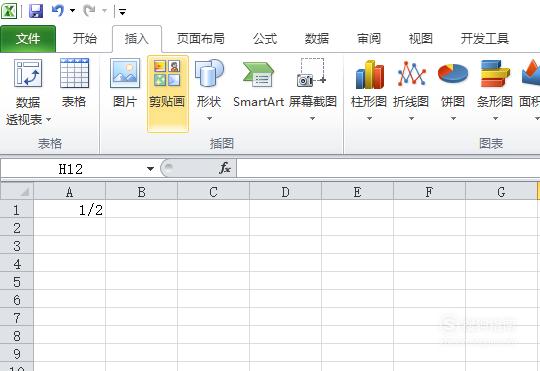Viewport: 540px width, 371px height.
Task: Select row 2 header
Action: coord(17,227)
